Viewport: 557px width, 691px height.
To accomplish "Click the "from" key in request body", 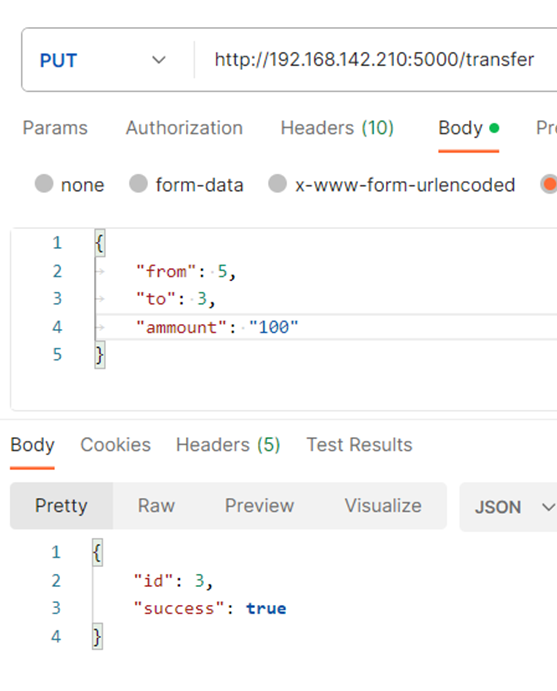I will (x=166, y=271).
